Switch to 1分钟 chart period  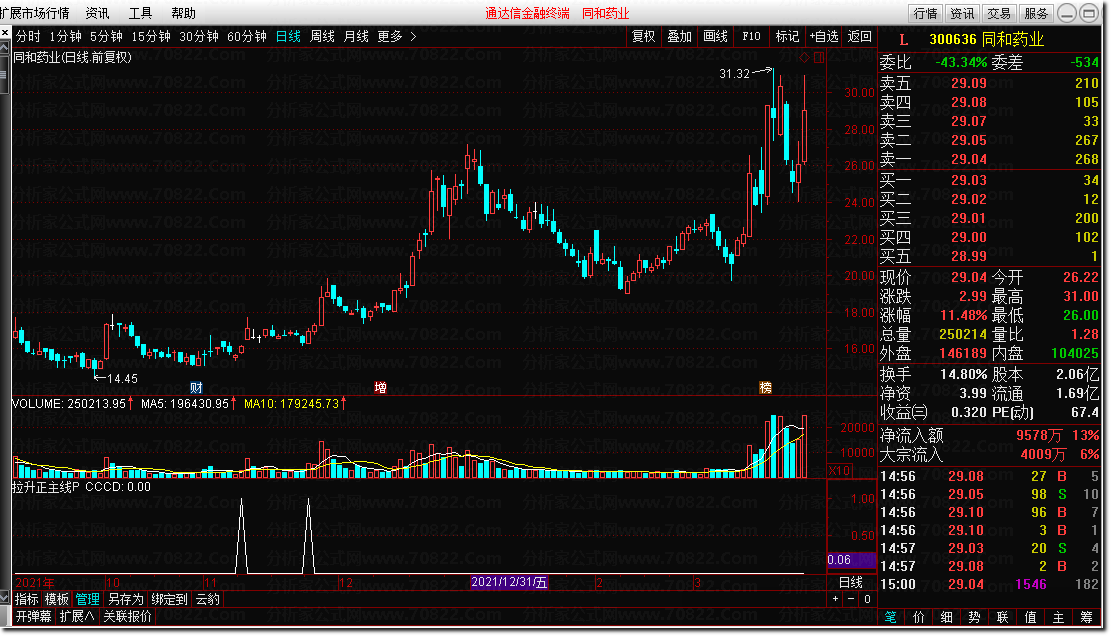point(65,36)
